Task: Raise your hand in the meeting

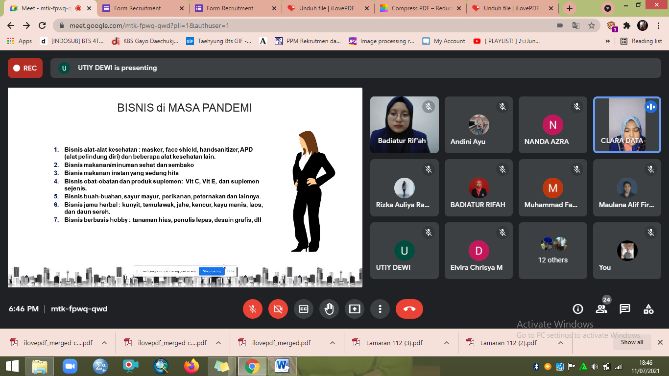Action: [x=329, y=309]
